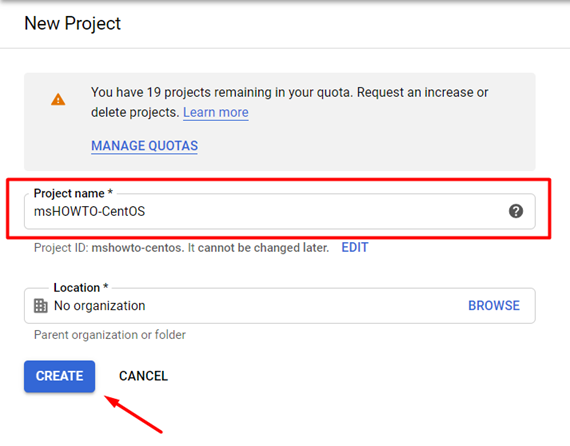Edit the project ID via EDIT
Viewport: 570px width, 446px height.
tap(355, 248)
